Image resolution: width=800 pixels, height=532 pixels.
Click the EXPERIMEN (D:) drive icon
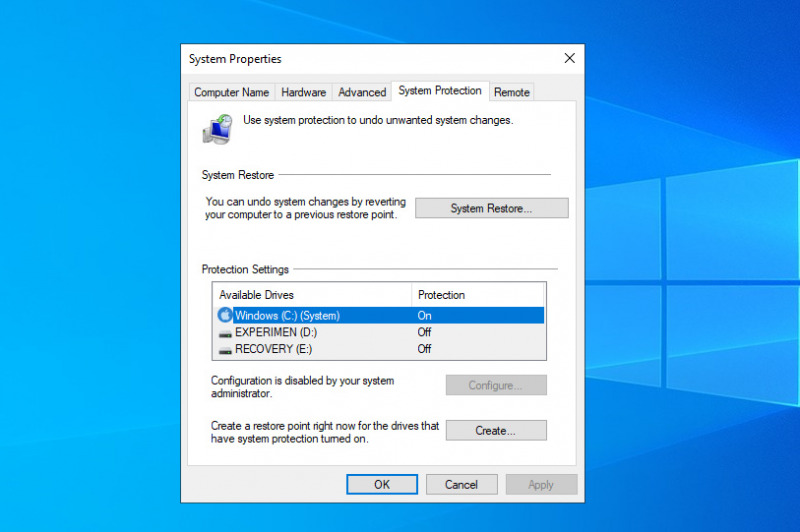coord(225,332)
